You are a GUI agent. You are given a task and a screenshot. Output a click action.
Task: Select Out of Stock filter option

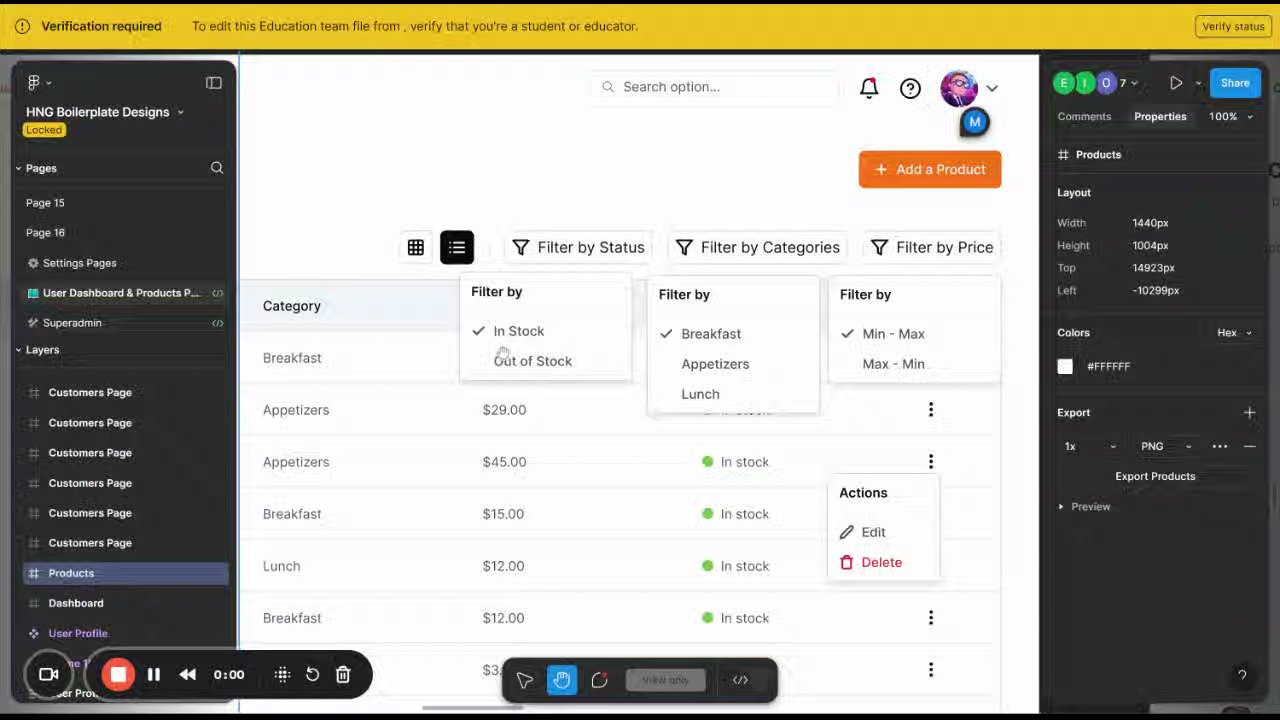pyautogui.click(x=533, y=361)
